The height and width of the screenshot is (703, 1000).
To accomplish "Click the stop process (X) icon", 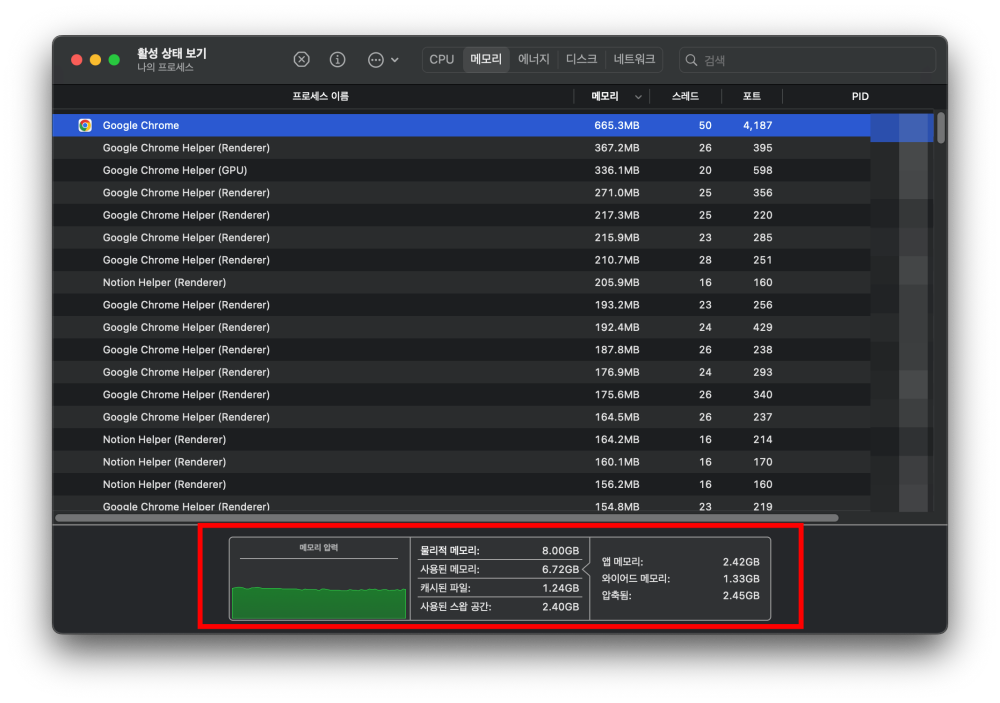I will pos(302,60).
